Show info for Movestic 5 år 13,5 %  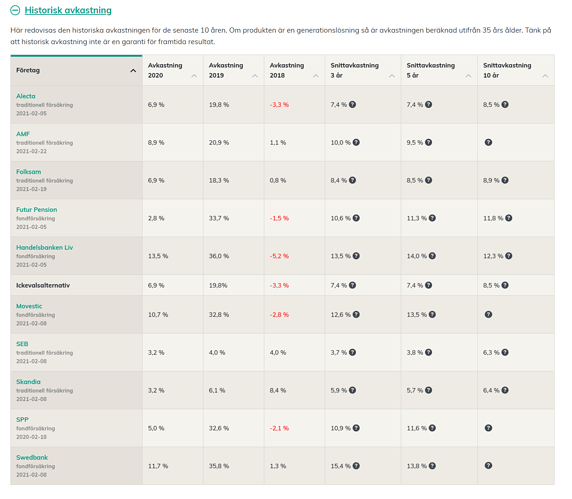[x=432, y=314]
